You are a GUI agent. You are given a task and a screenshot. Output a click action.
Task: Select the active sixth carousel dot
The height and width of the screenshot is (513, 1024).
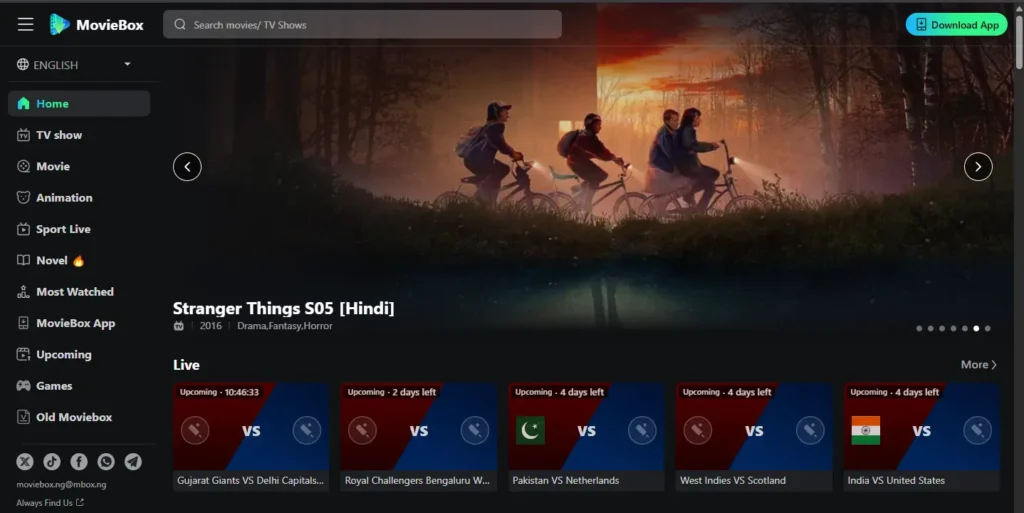(x=976, y=328)
